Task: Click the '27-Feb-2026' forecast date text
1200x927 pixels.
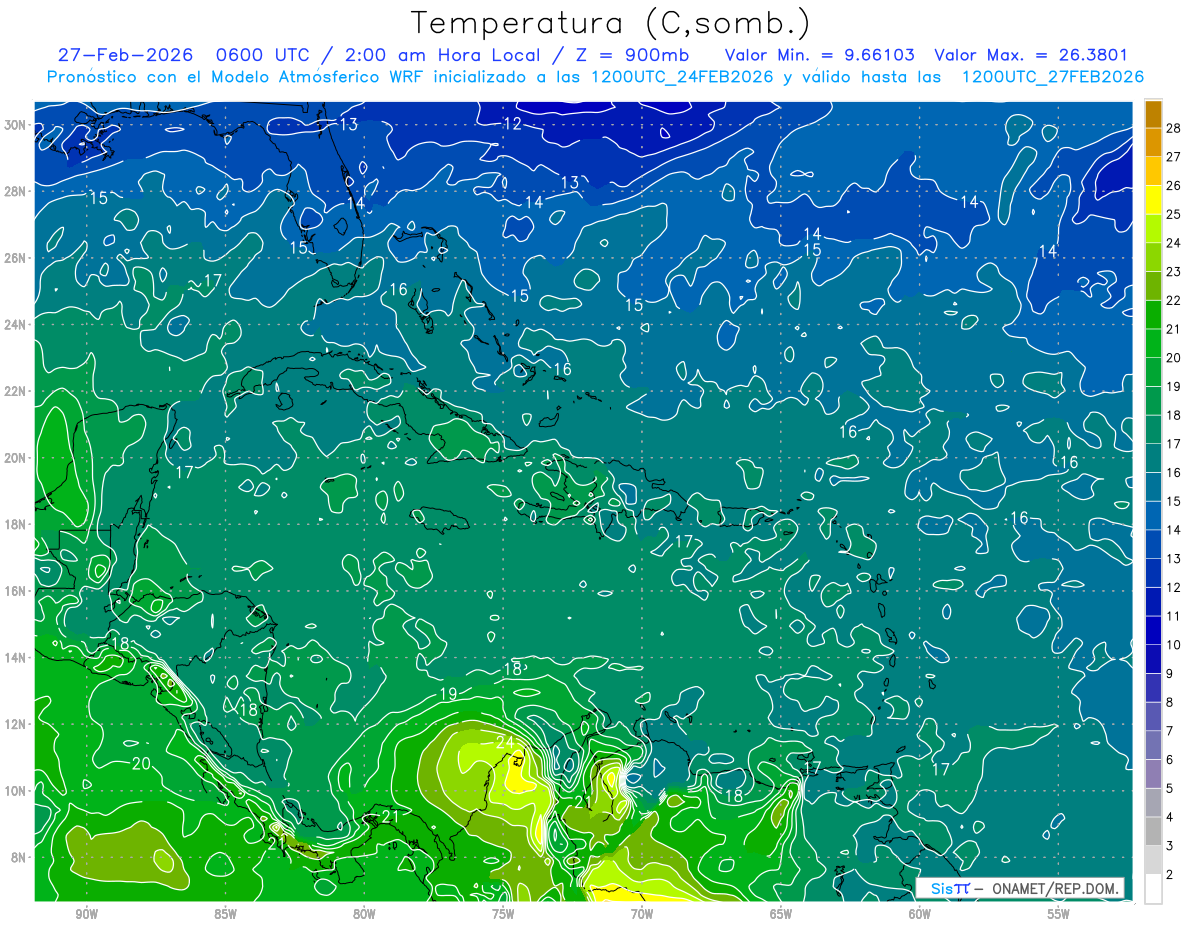Action: [x=125, y=55]
